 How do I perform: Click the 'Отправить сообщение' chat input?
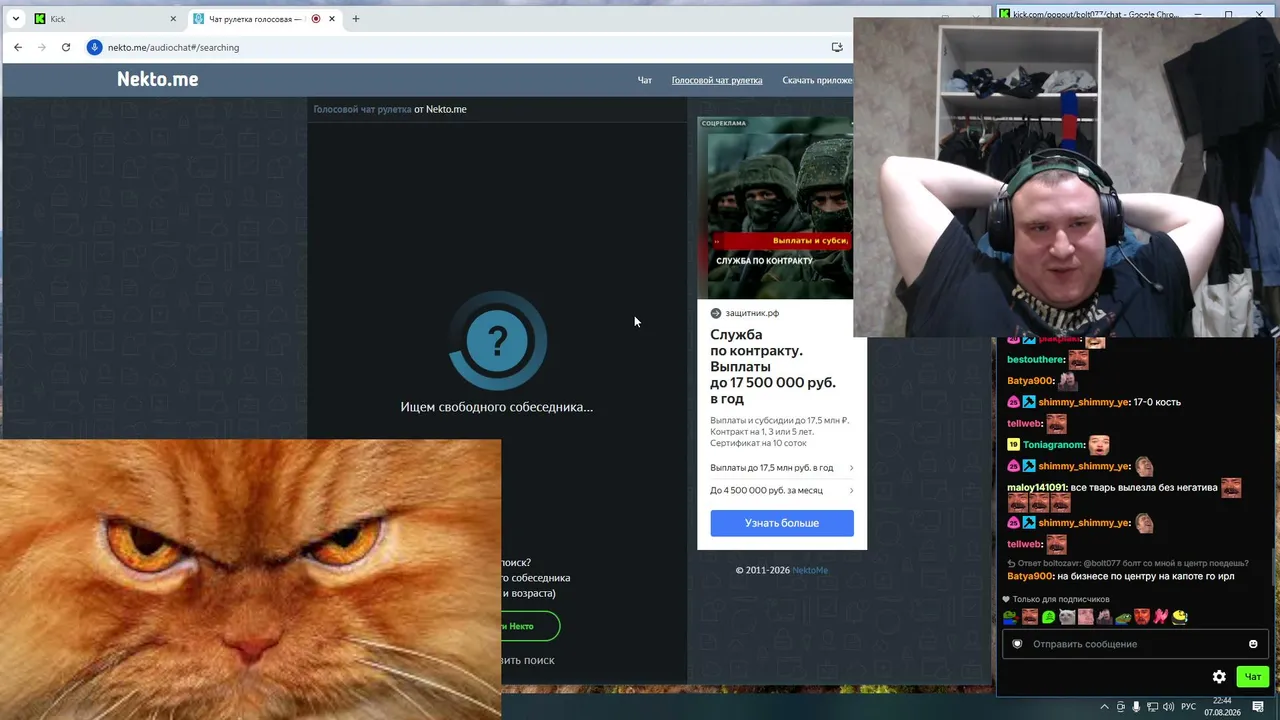(x=1135, y=644)
